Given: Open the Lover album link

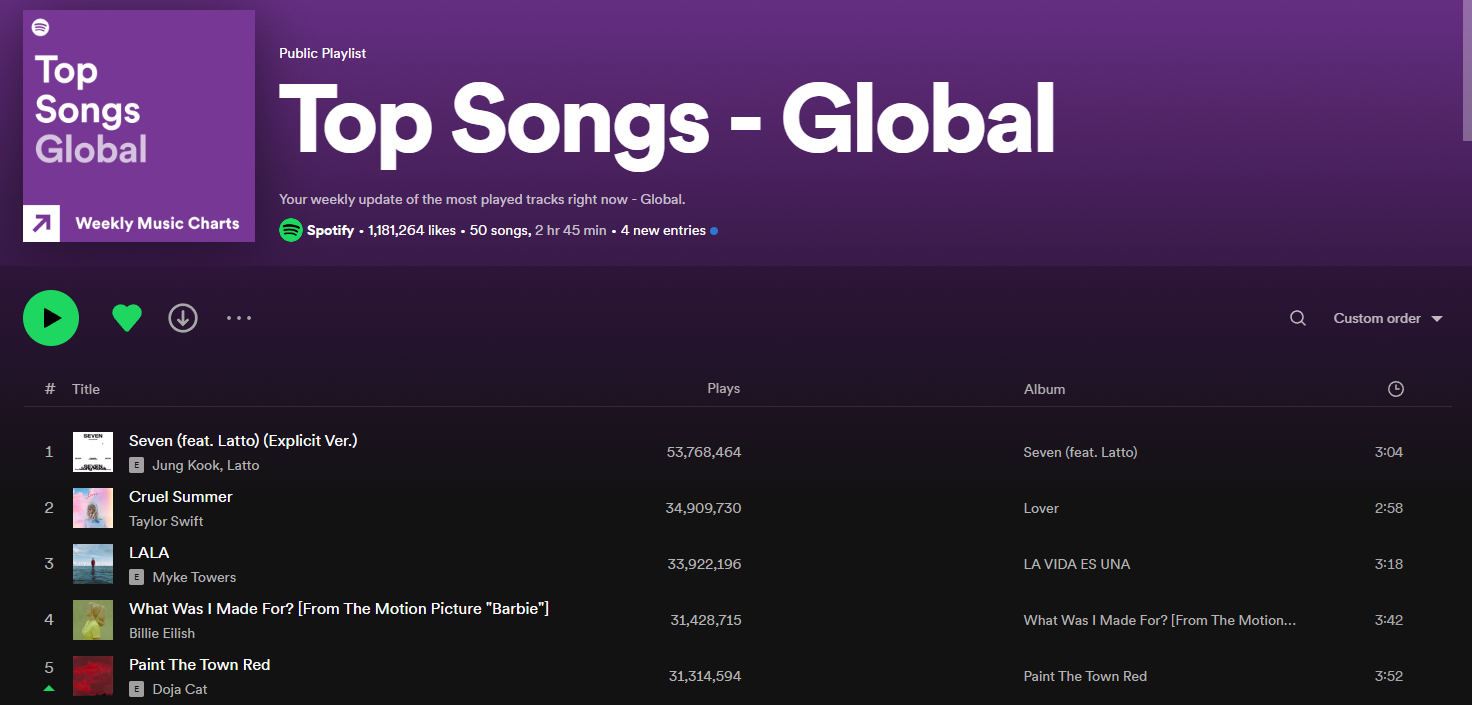Looking at the screenshot, I should pyautogui.click(x=1041, y=508).
